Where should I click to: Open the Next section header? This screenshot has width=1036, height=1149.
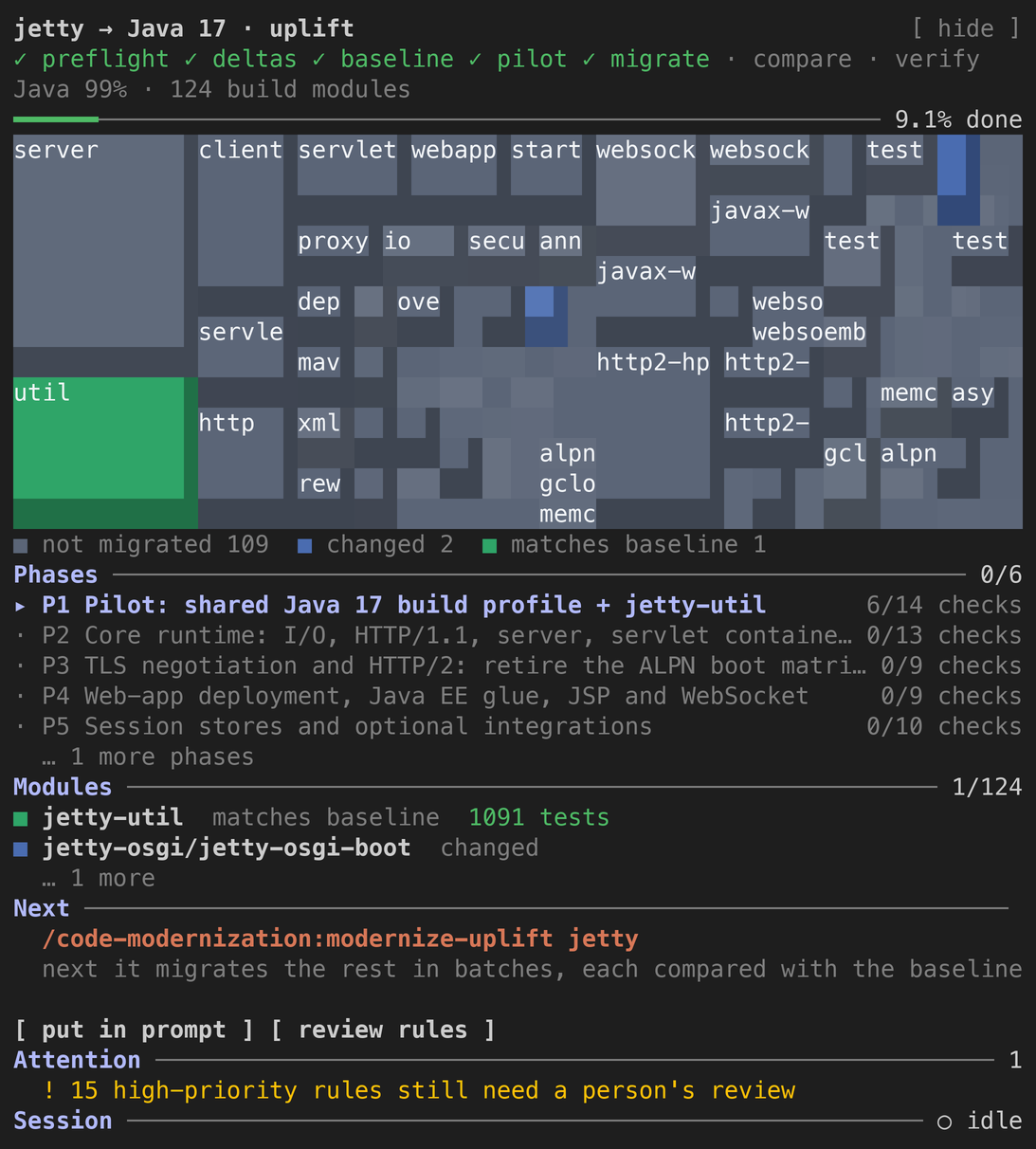click(42, 908)
